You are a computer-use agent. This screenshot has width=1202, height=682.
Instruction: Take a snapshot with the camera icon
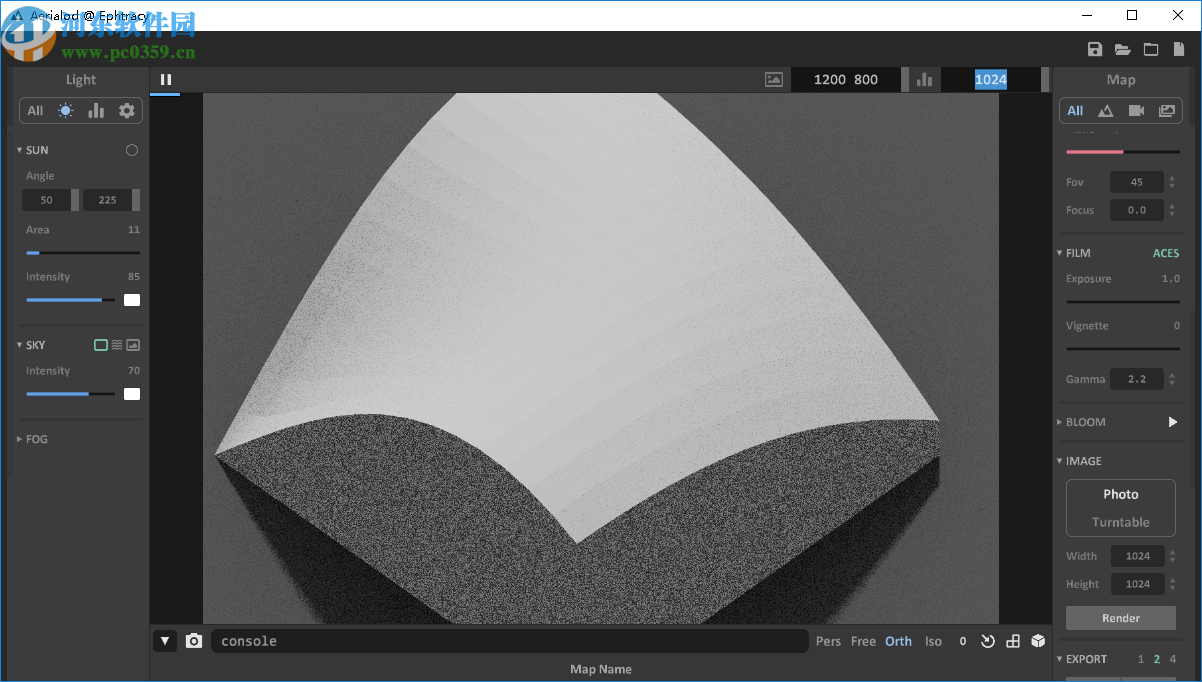[194, 641]
